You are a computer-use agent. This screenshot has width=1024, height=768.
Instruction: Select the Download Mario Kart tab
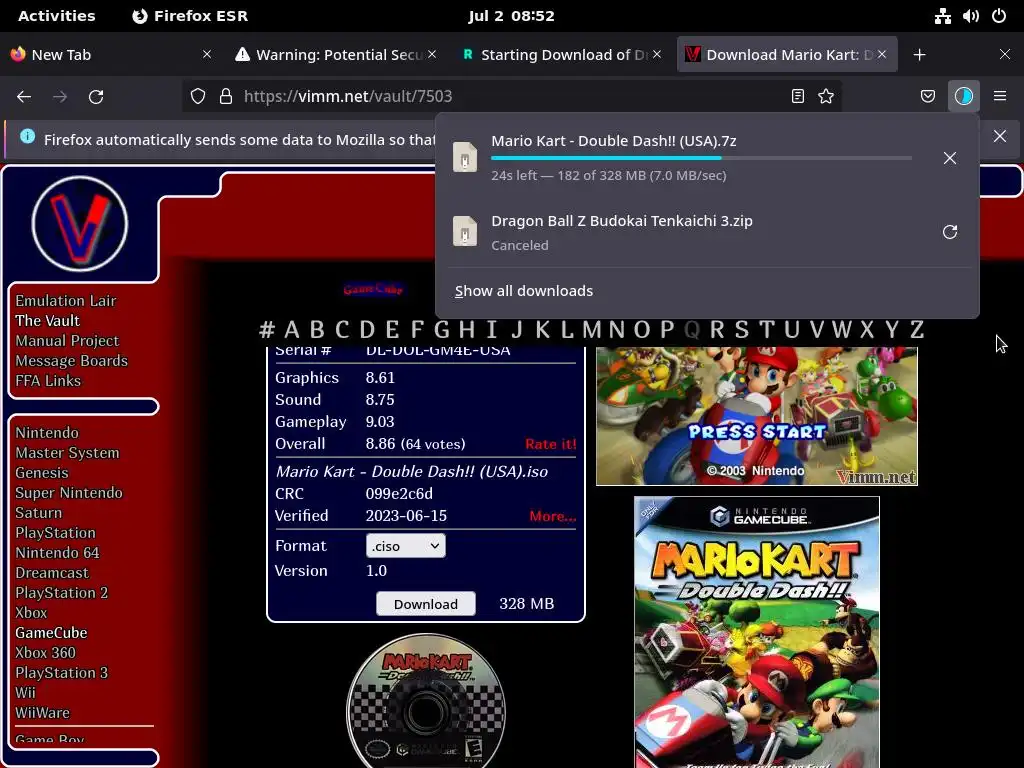(x=787, y=55)
